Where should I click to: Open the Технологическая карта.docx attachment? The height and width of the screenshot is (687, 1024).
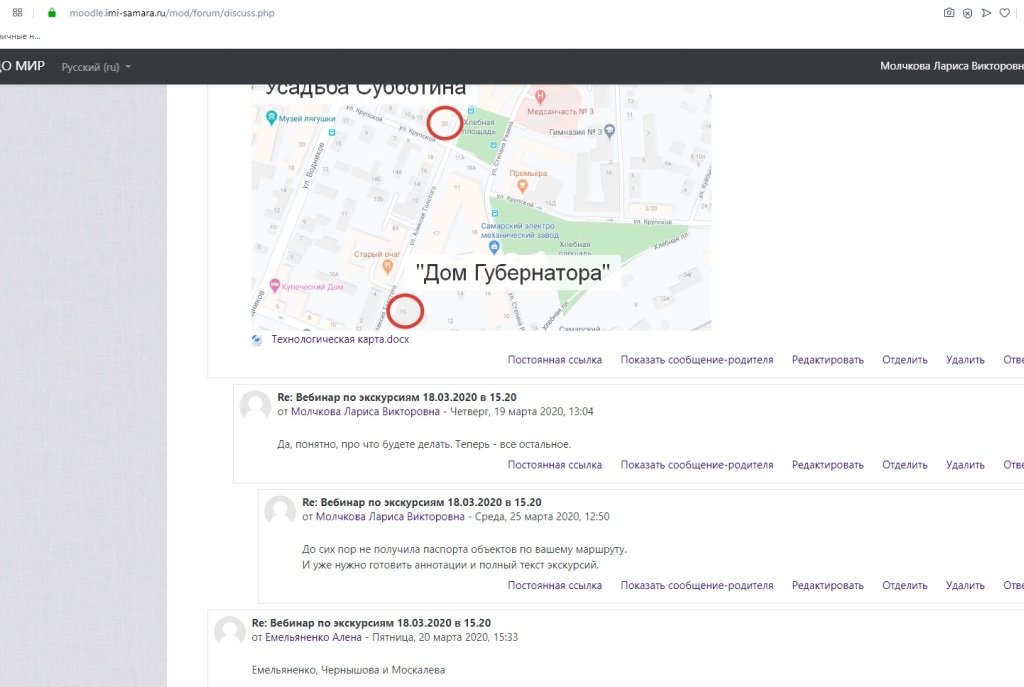[340, 339]
